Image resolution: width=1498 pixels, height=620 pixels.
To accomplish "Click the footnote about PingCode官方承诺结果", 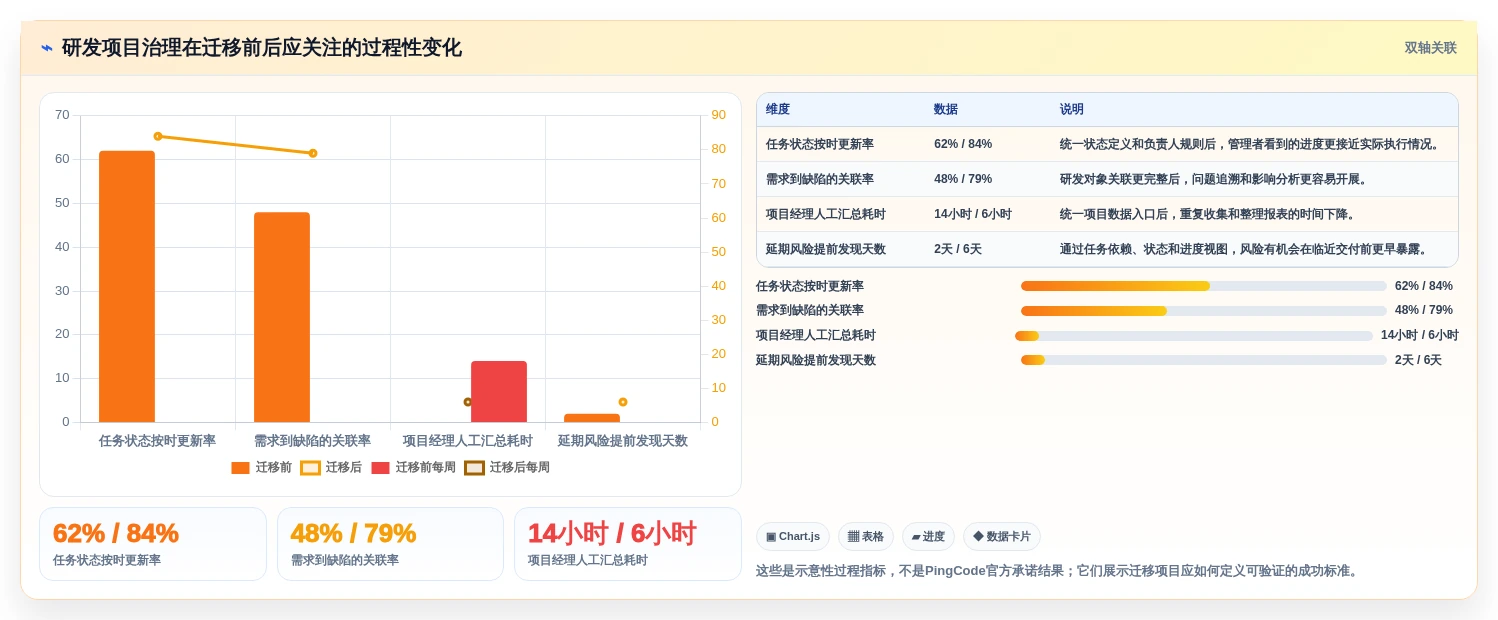I will click(1060, 571).
